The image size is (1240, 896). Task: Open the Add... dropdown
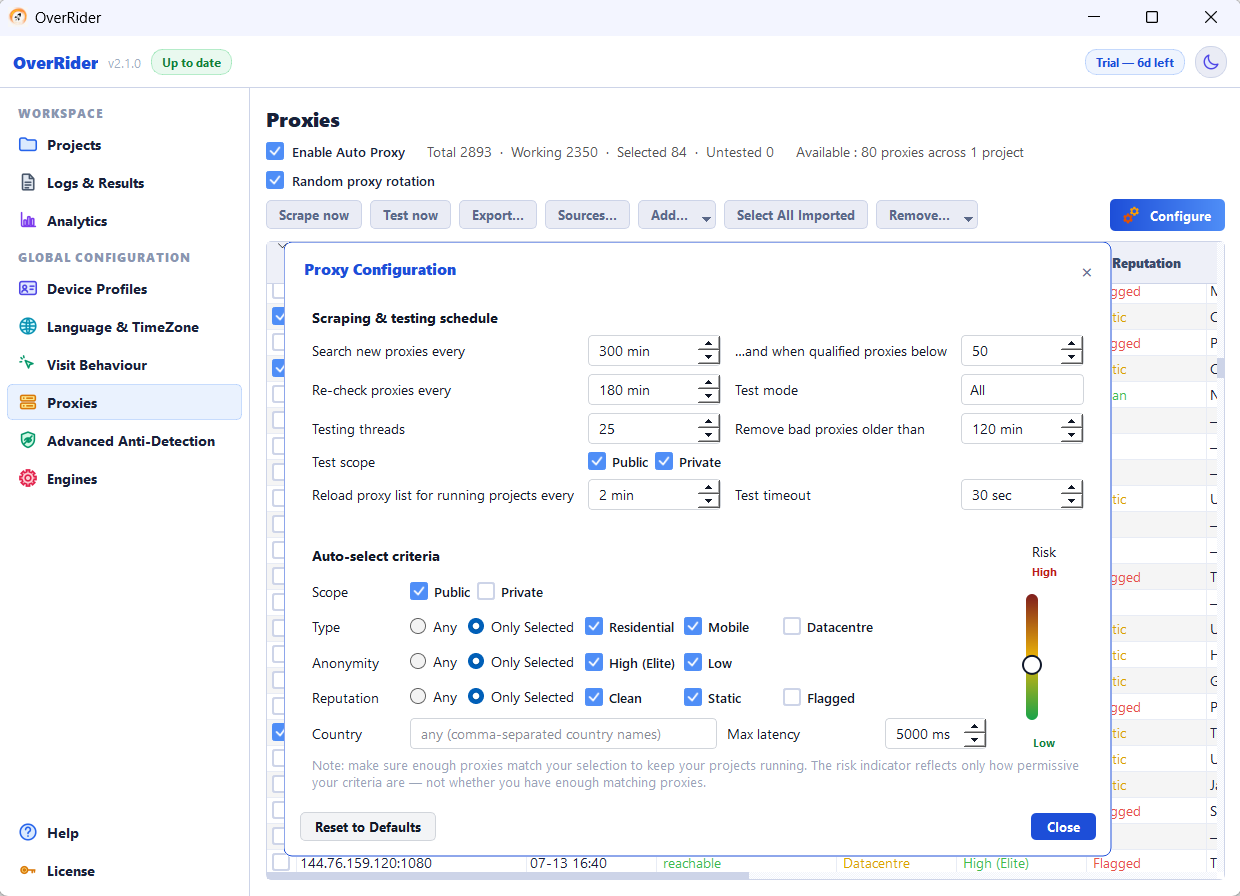point(677,215)
